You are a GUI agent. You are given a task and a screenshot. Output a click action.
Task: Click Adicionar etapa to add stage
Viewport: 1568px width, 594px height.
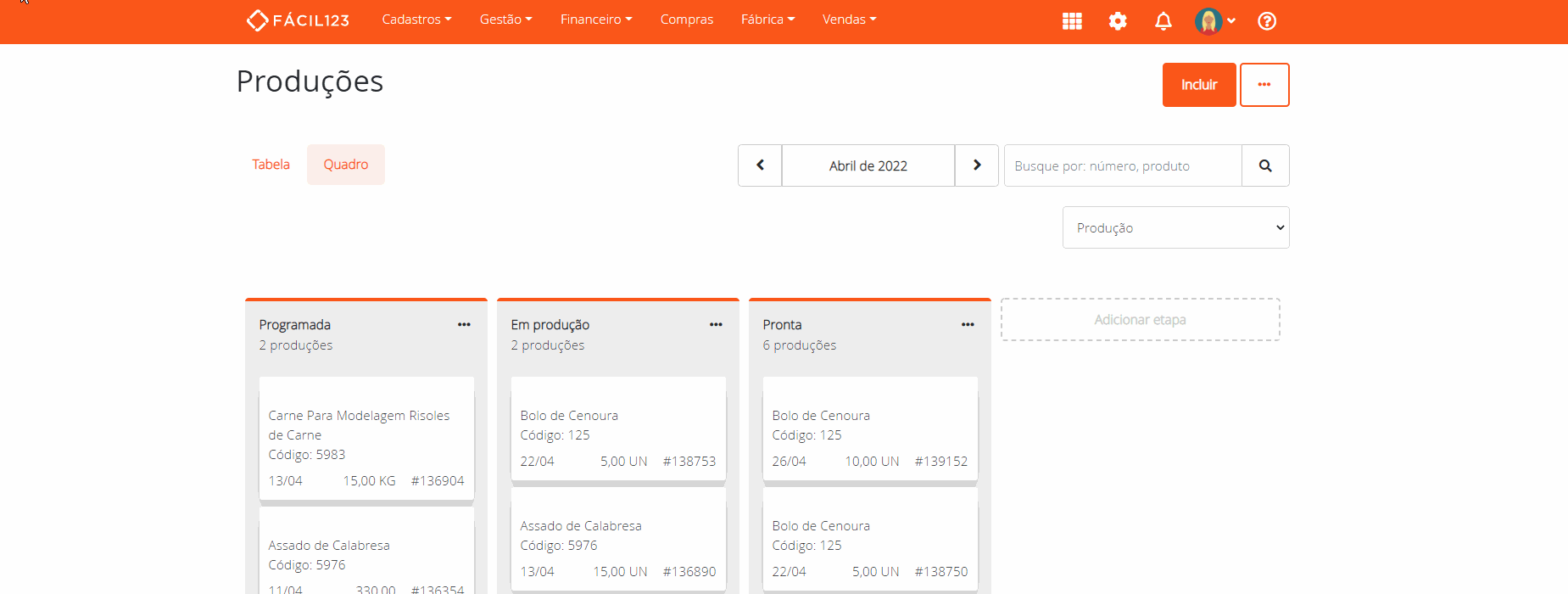point(1140,320)
